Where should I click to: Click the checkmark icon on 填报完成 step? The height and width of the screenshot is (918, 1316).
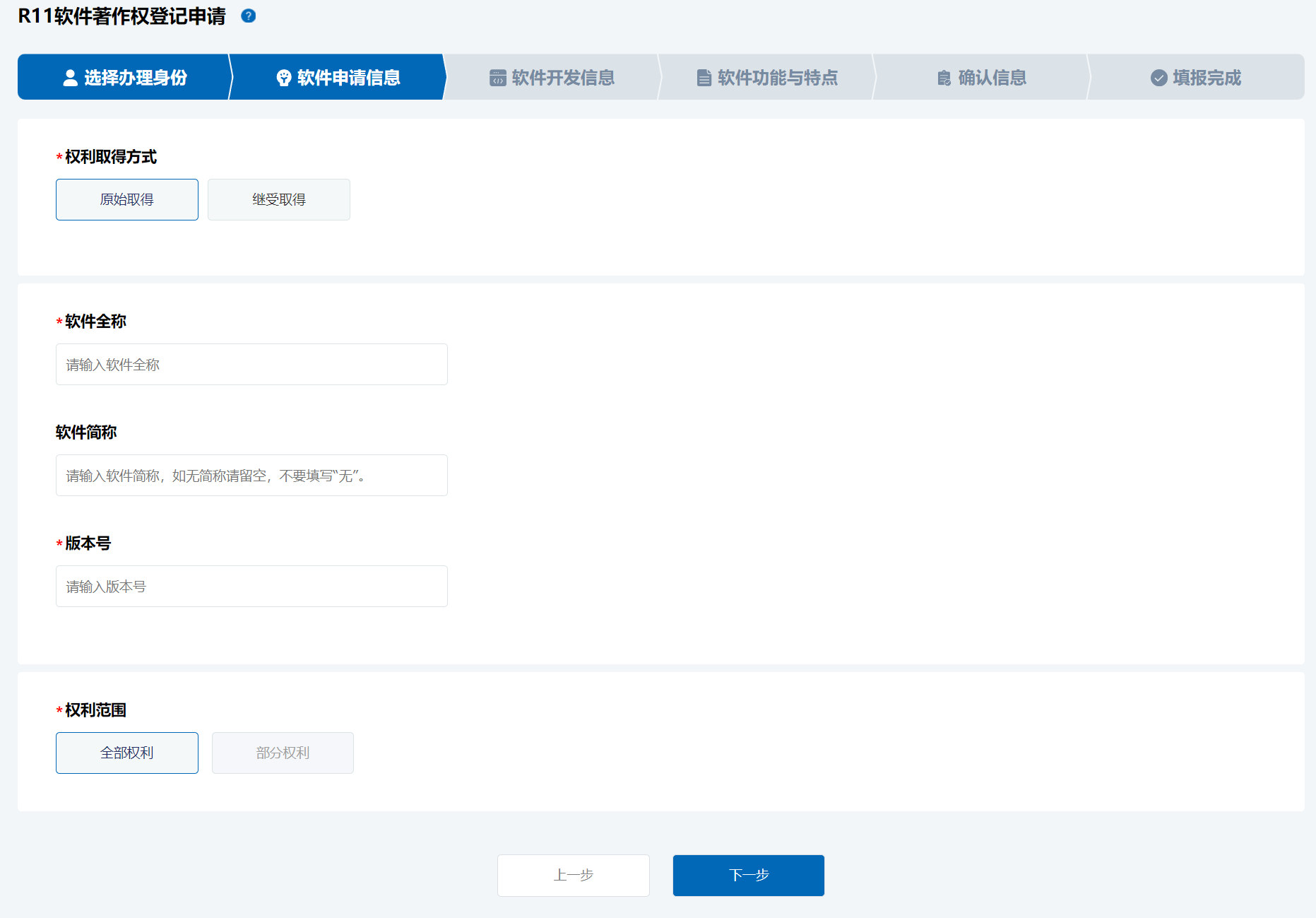(1158, 78)
